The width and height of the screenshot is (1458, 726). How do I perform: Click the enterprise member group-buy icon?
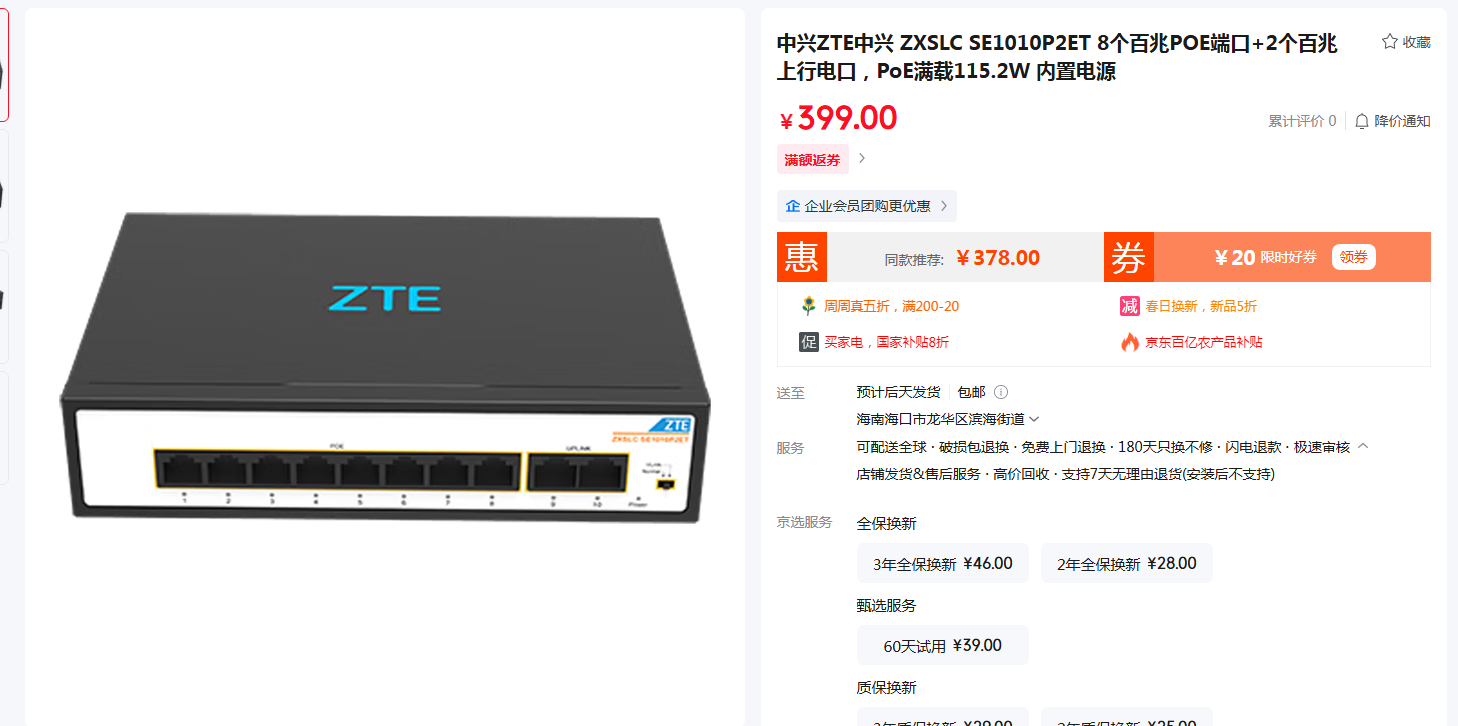coord(793,206)
